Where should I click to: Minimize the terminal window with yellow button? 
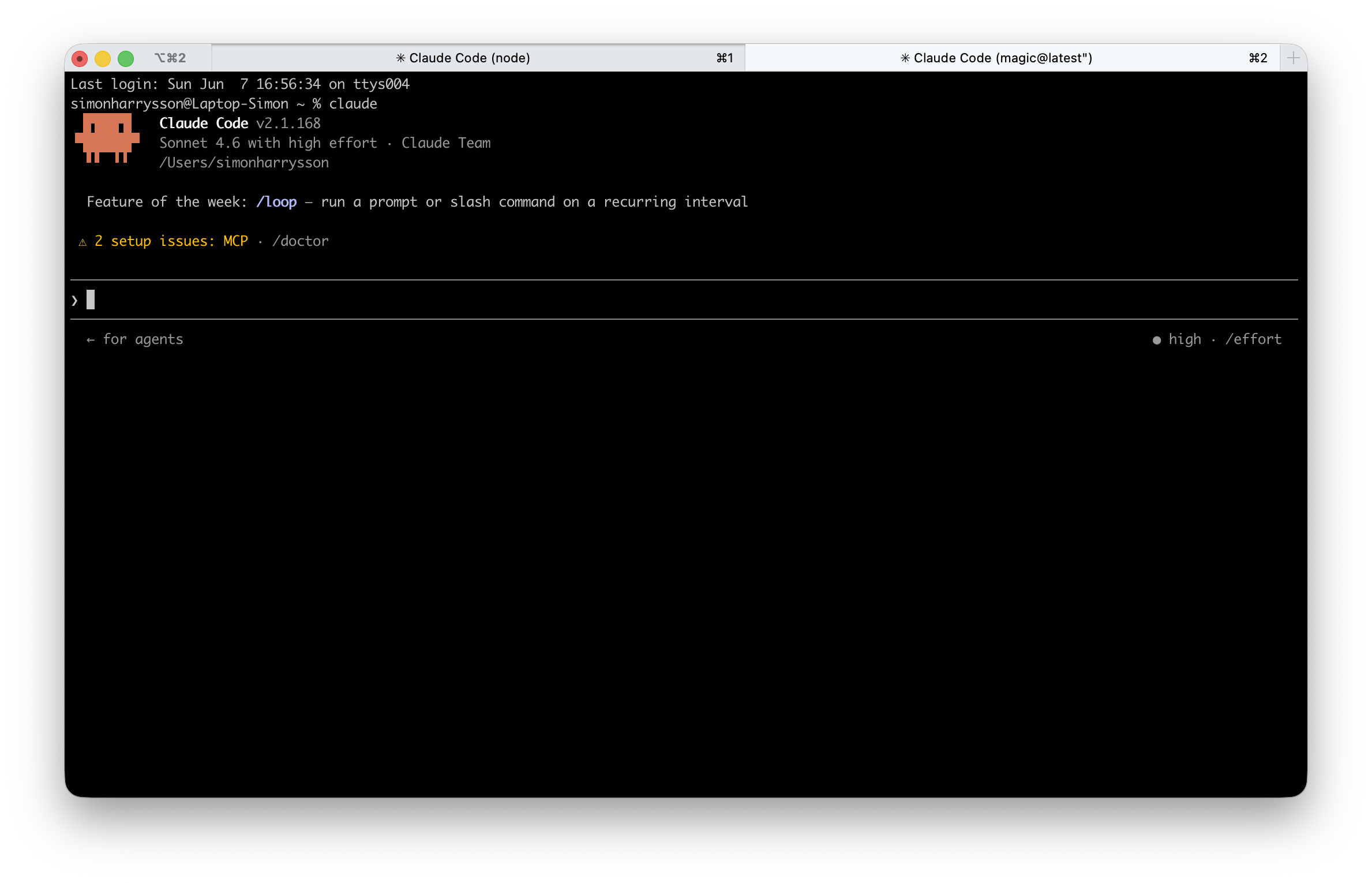click(103, 58)
